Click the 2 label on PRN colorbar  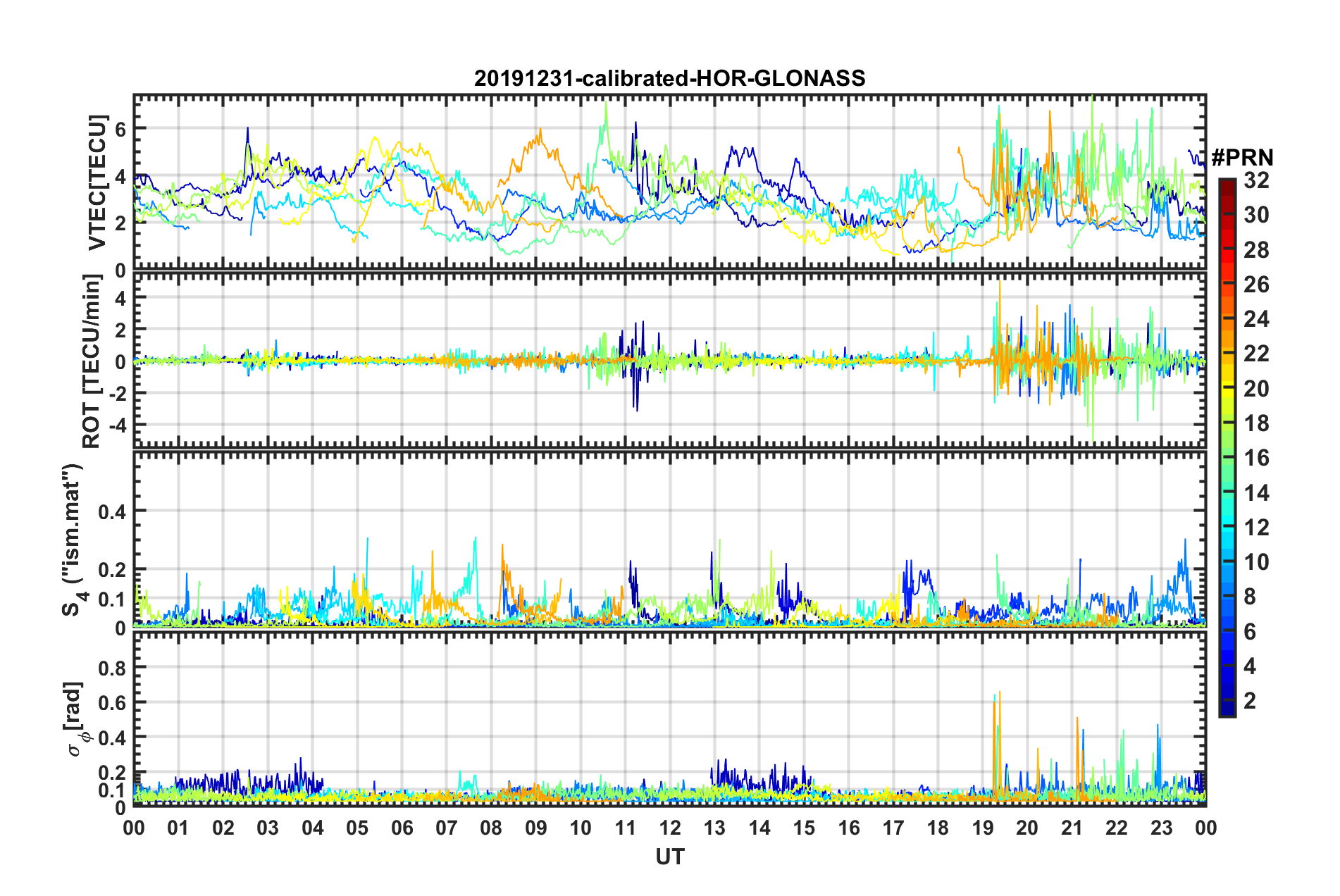pos(1250,701)
